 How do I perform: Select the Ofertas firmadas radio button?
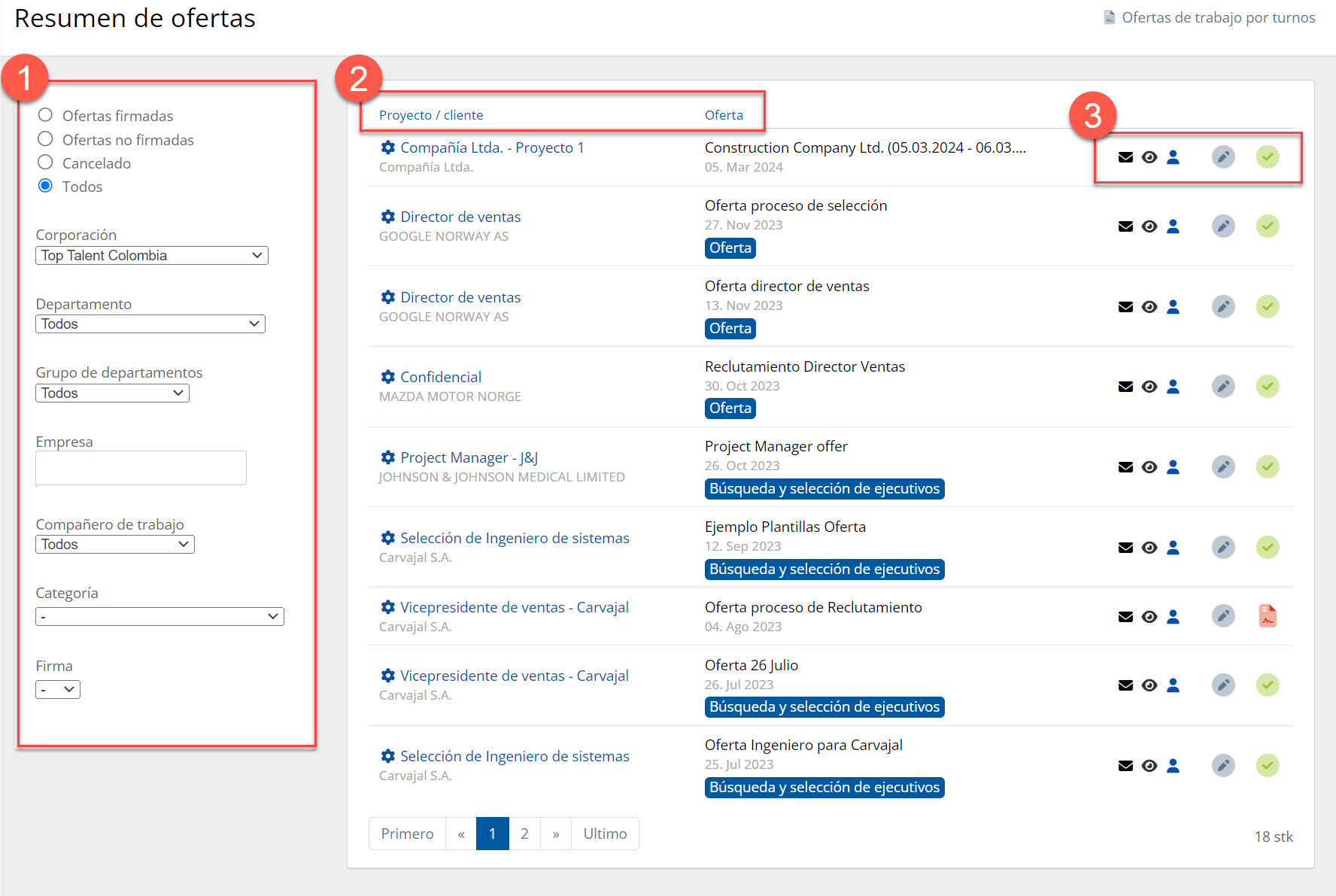(46, 115)
